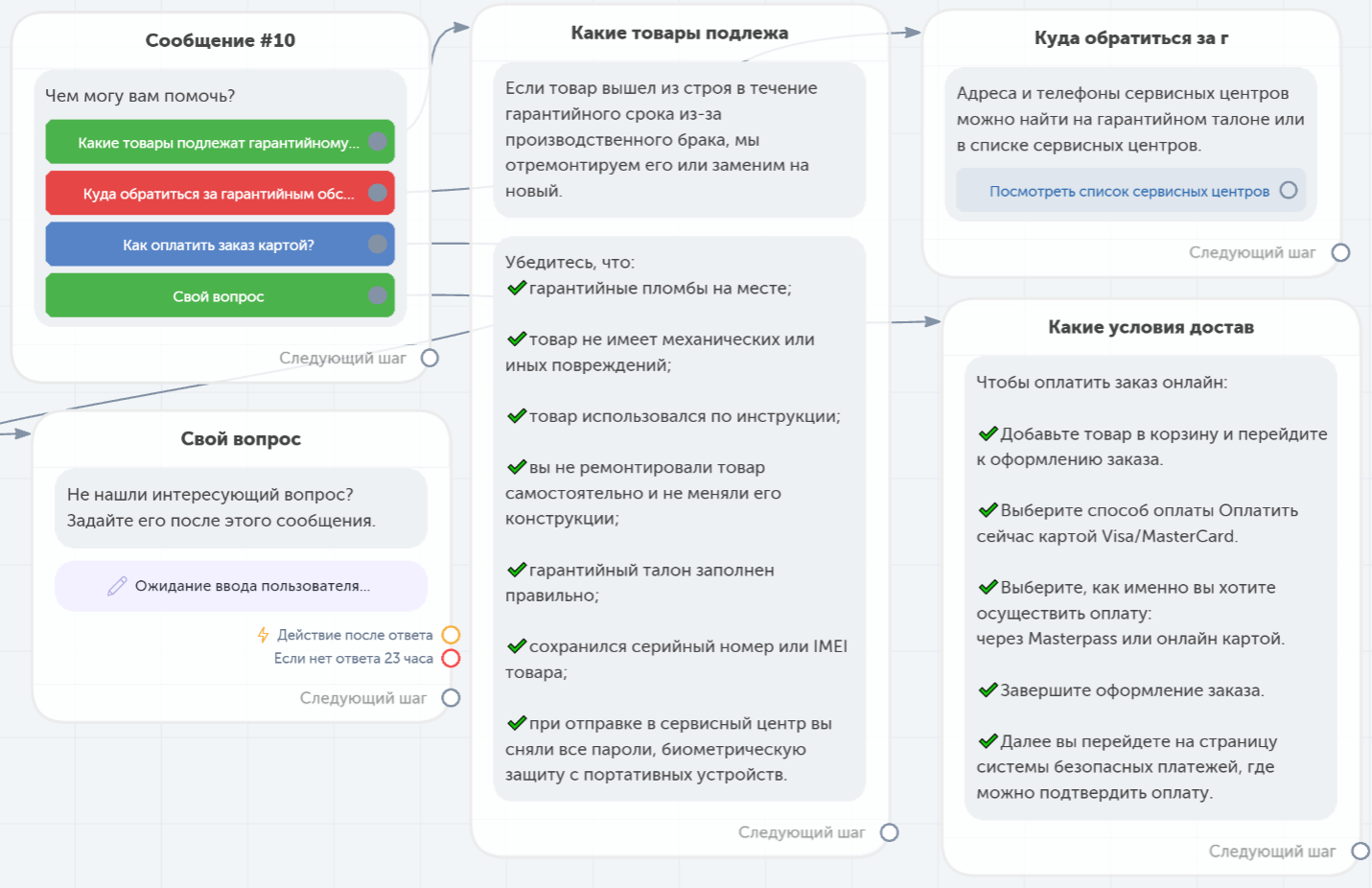Click connector dot on 'Как оплатить заказ картой?' button
Image resolution: width=1372 pixels, height=888 pixels.
tap(378, 245)
